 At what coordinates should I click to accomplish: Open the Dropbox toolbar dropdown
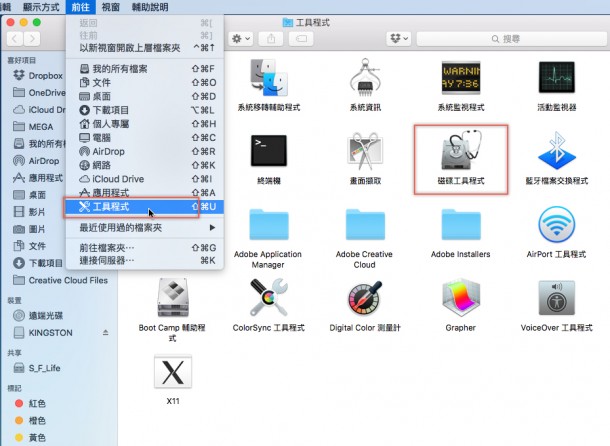[399, 39]
